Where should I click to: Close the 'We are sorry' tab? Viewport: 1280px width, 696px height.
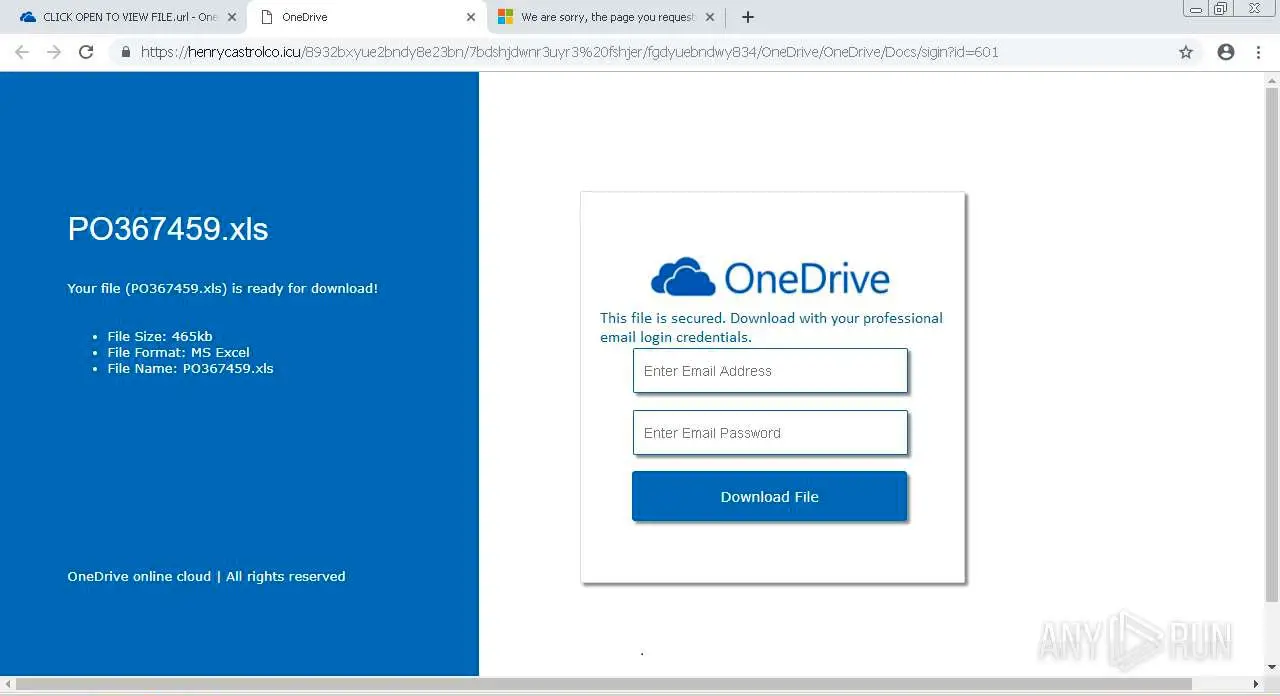pos(710,17)
